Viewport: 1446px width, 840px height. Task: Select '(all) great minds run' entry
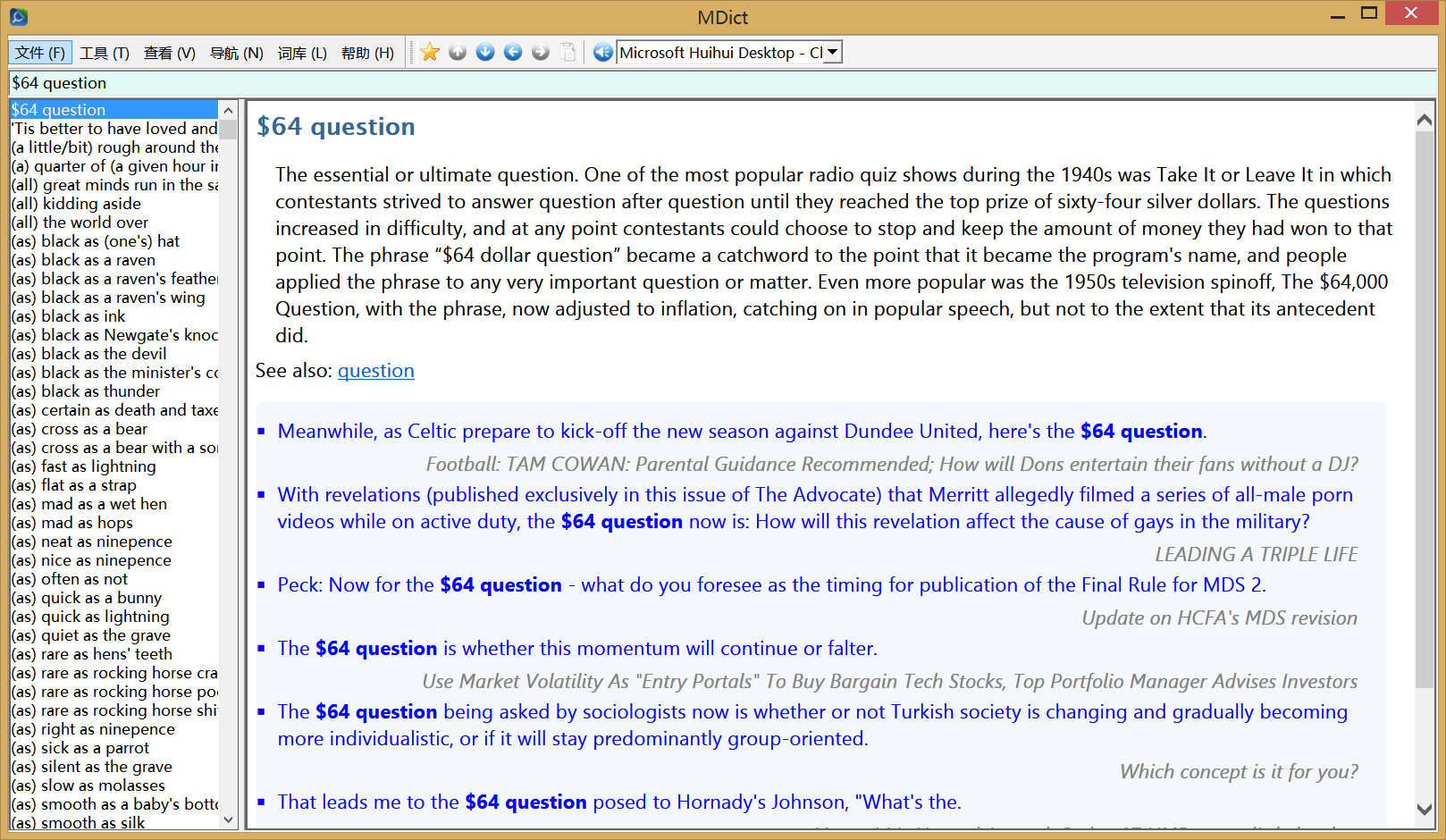113,185
